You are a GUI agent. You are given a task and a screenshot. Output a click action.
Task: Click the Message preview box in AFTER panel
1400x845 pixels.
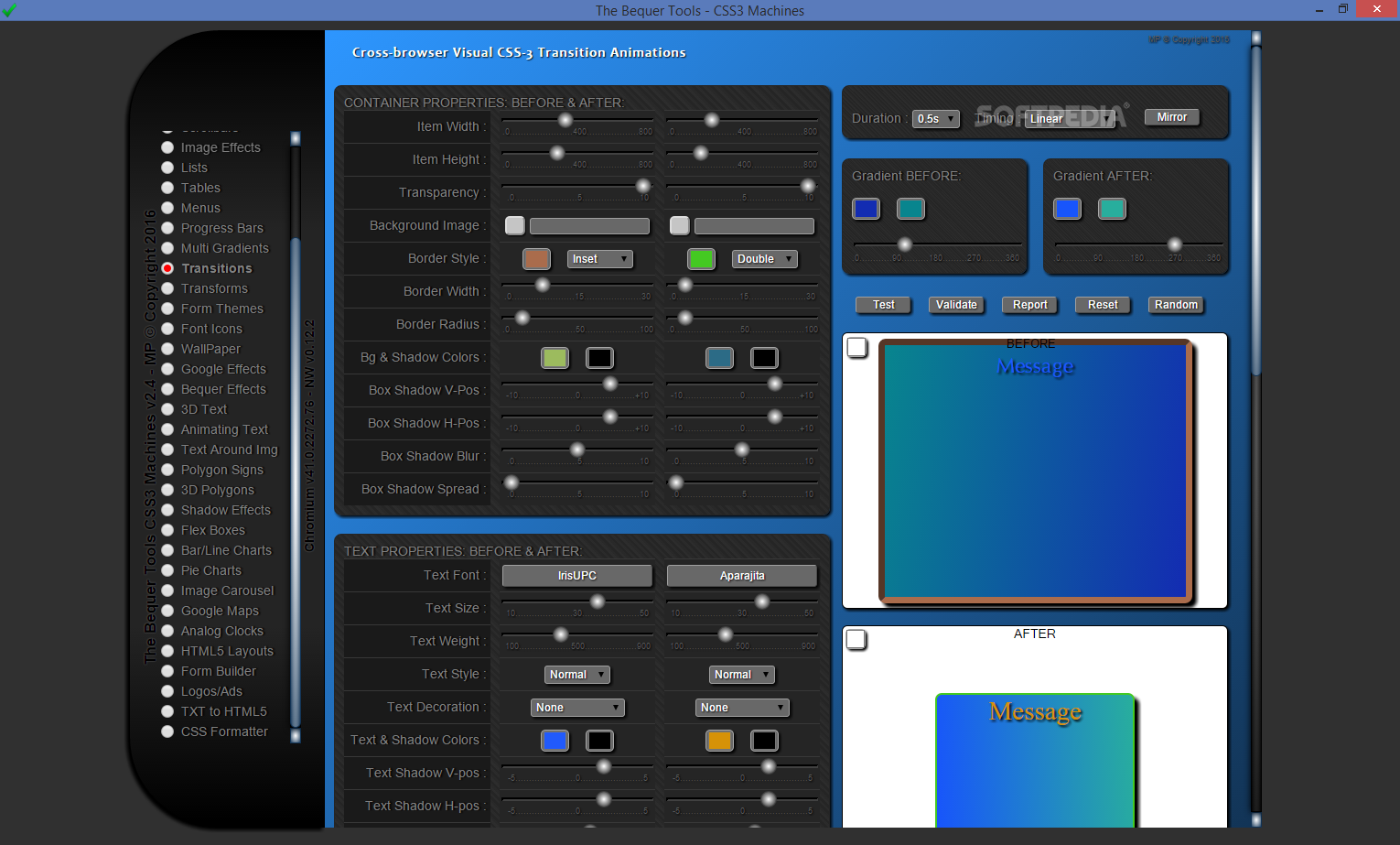pos(1035,761)
